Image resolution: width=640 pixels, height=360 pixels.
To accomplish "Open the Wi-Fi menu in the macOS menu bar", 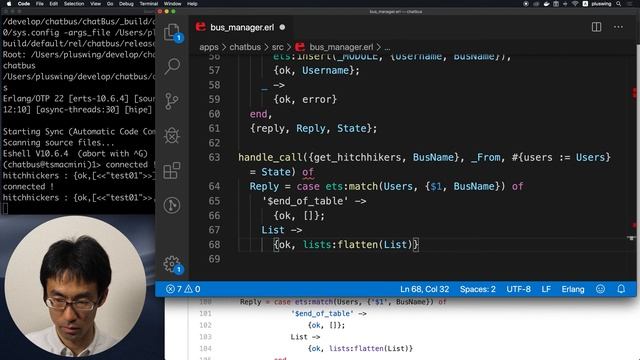I will coord(575,4).
